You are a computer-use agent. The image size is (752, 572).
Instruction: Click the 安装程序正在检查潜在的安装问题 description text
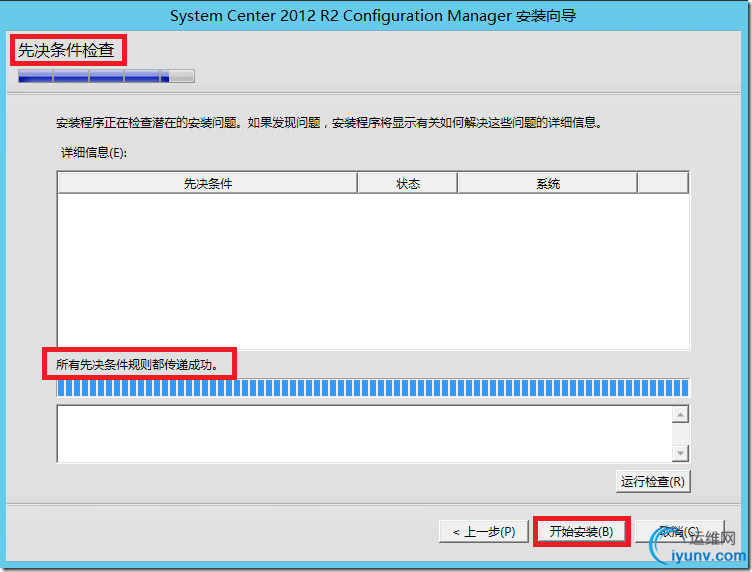329,123
